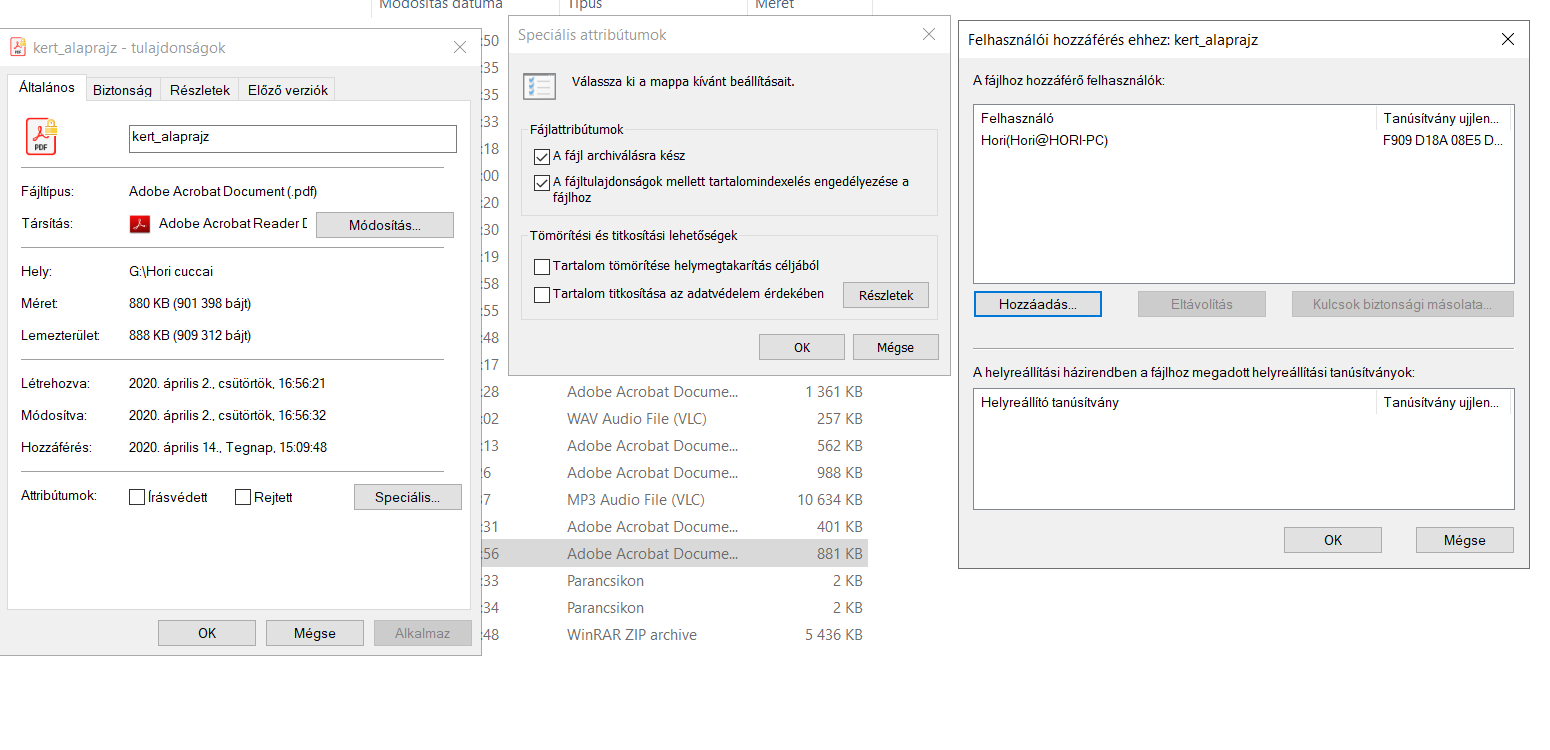Cancel the properties dialog with Mégse
1550x750 pixels.
click(315, 633)
